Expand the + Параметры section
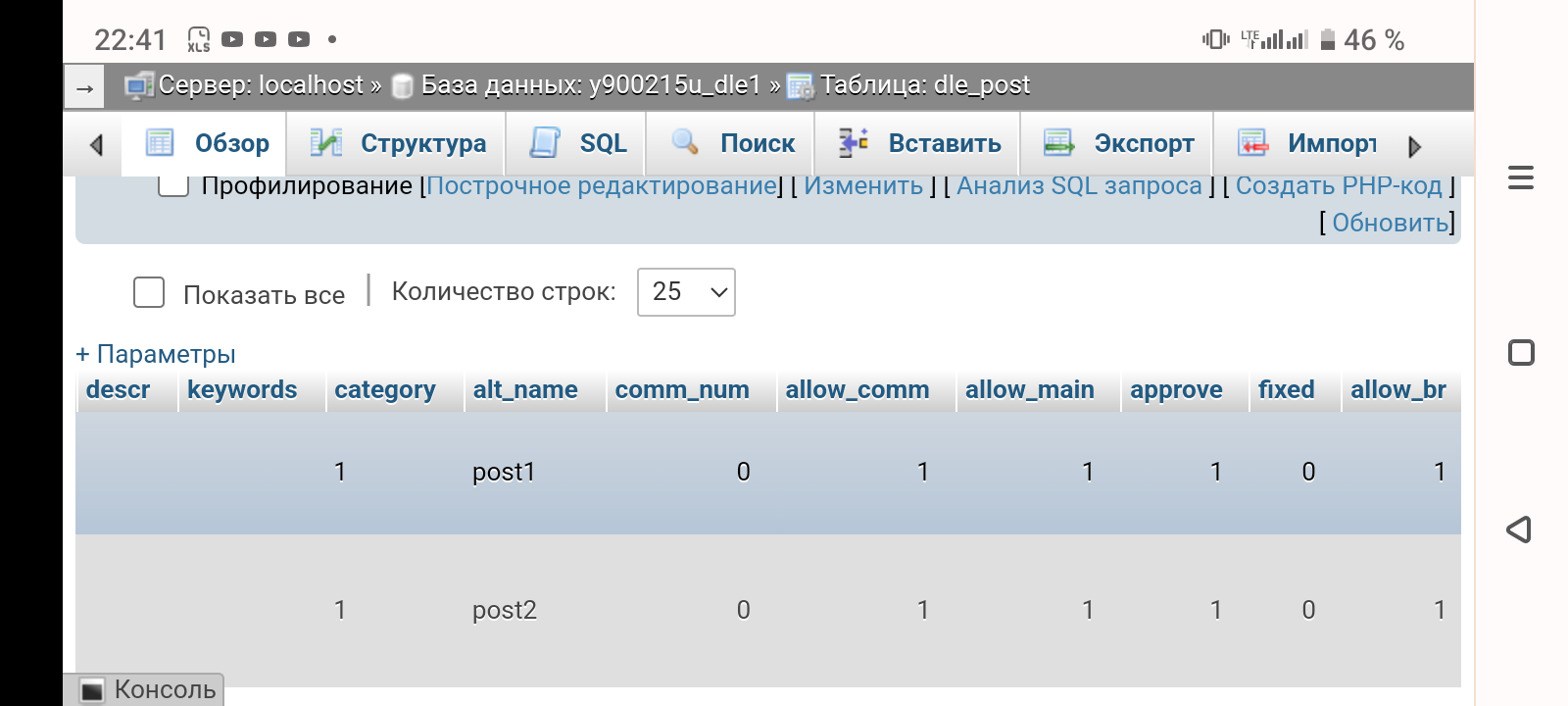1568x706 pixels. coord(156,354)
